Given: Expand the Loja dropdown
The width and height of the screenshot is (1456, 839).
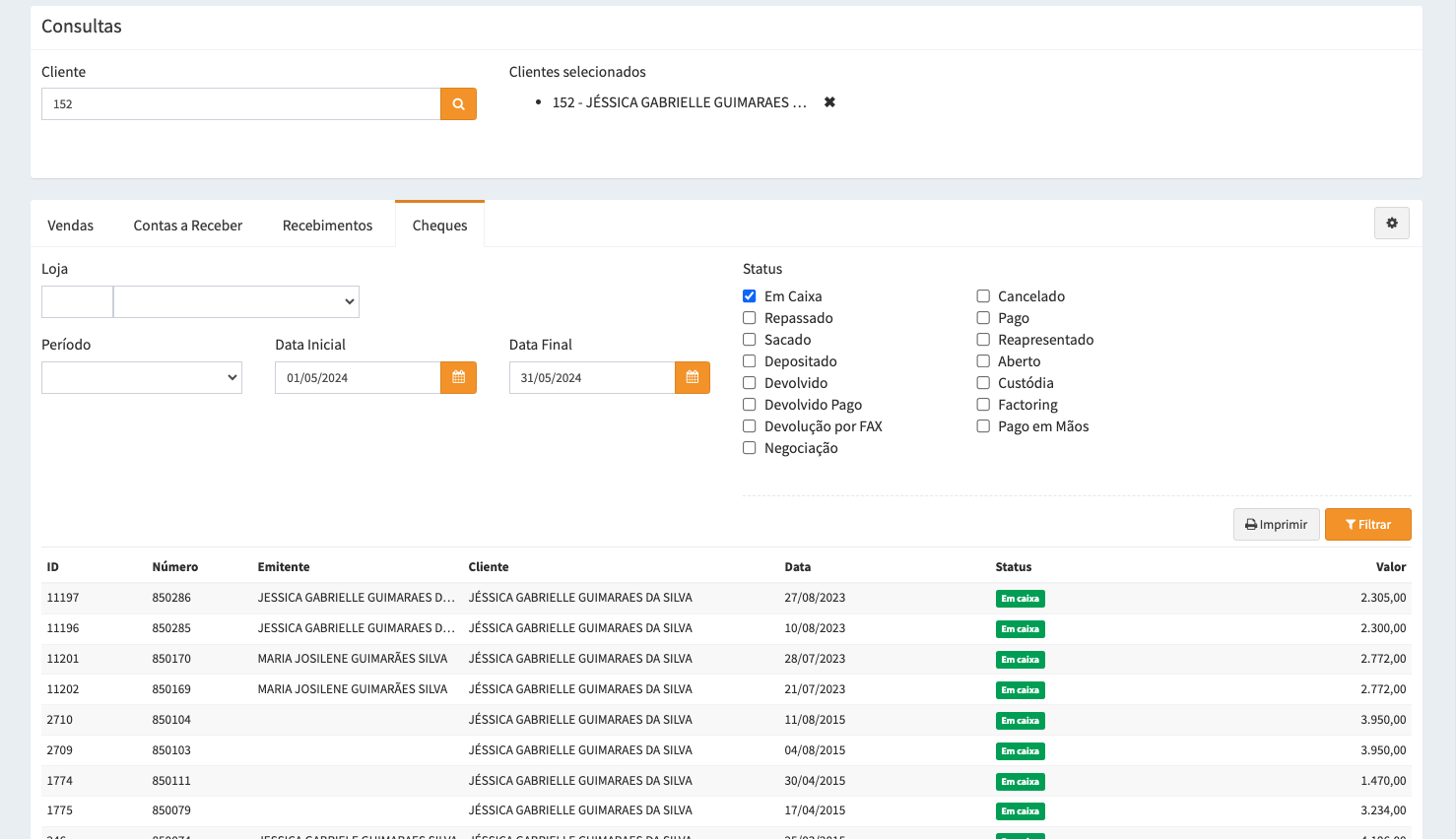Looking at the screenshot, I should pos(236,302).
